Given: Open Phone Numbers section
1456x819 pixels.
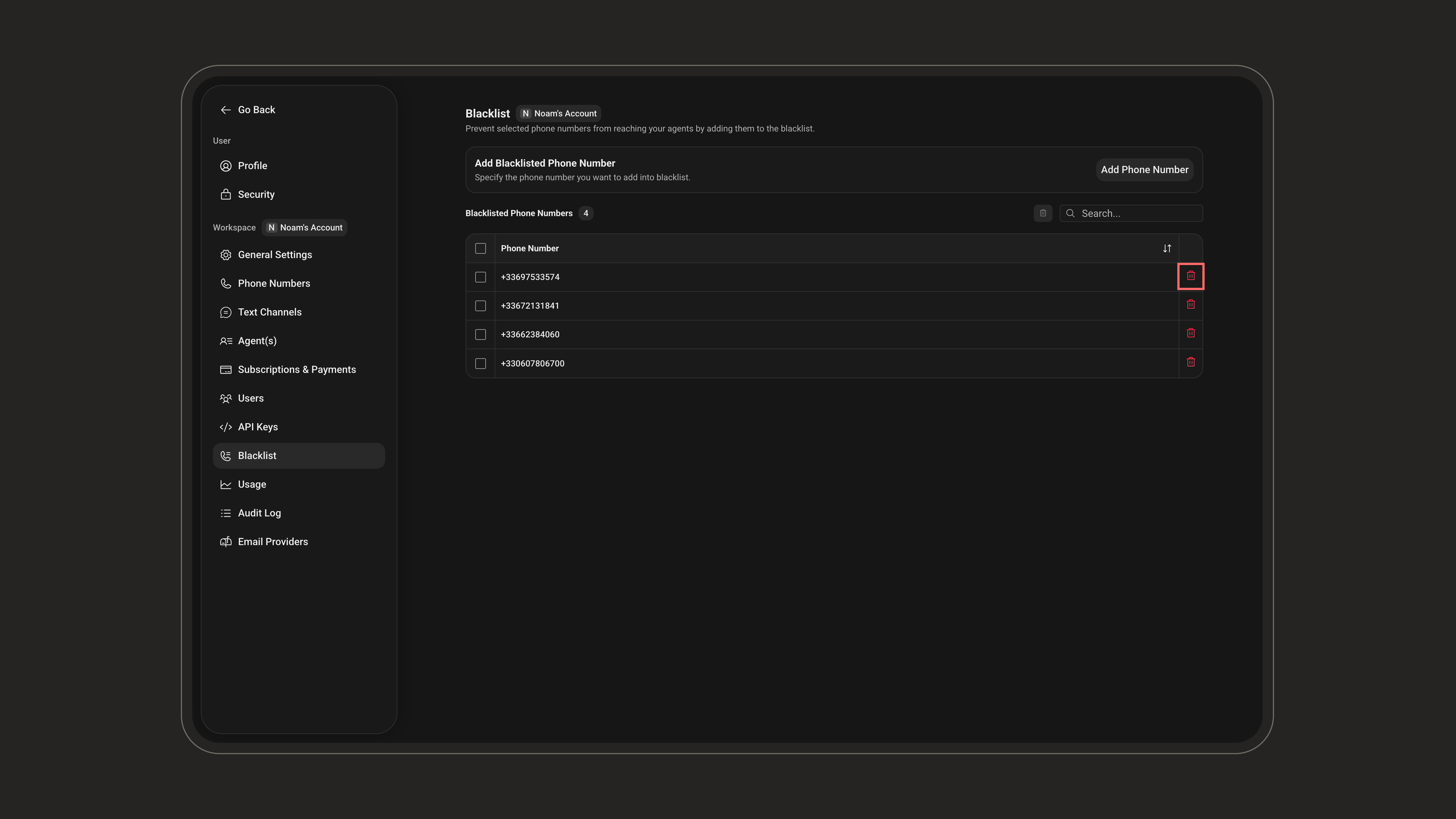Looking at the screenshot, I should coord(298,284).
